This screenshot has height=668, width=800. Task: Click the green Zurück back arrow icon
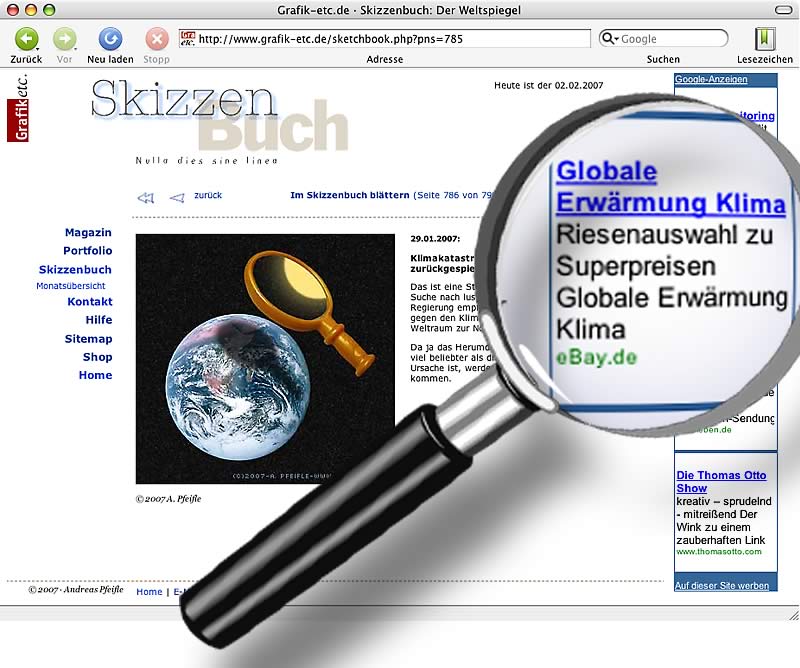tap(26, 39)
